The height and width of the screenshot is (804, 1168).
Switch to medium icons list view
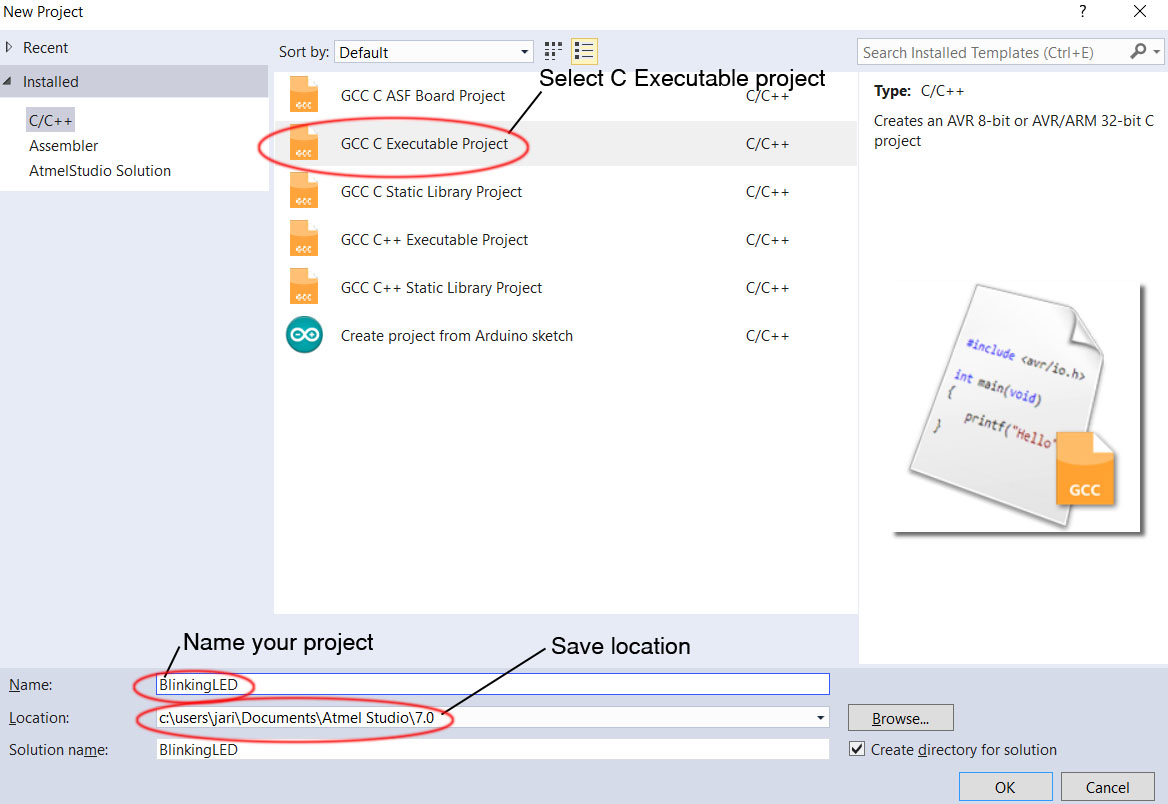point(584,51)
